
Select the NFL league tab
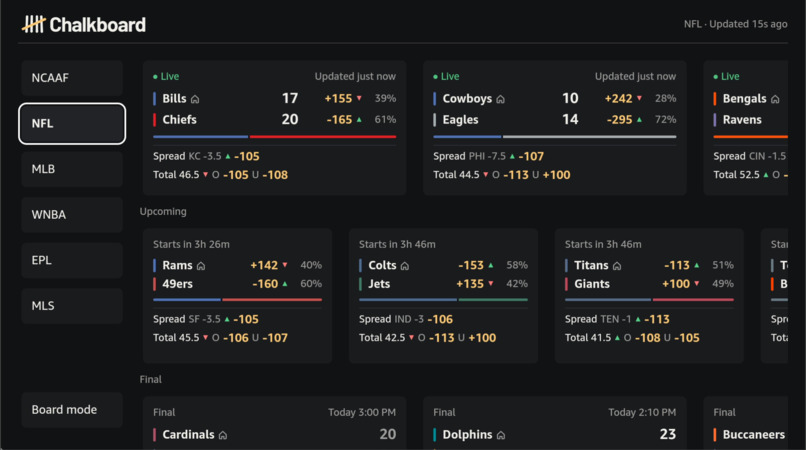pyautogui.click(x=72, y=123)
